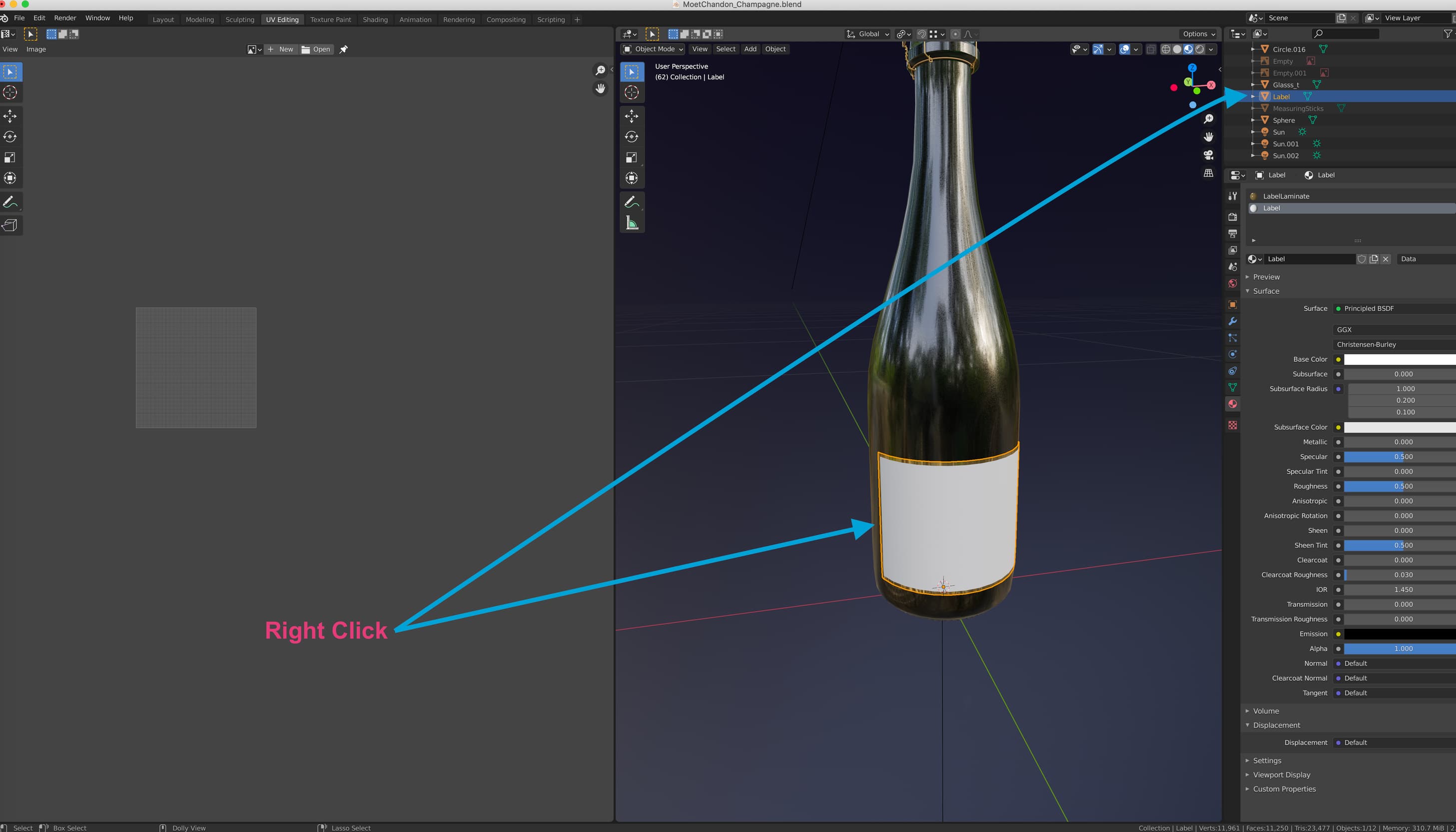Open the Render properties tab

click(1233, 216)
